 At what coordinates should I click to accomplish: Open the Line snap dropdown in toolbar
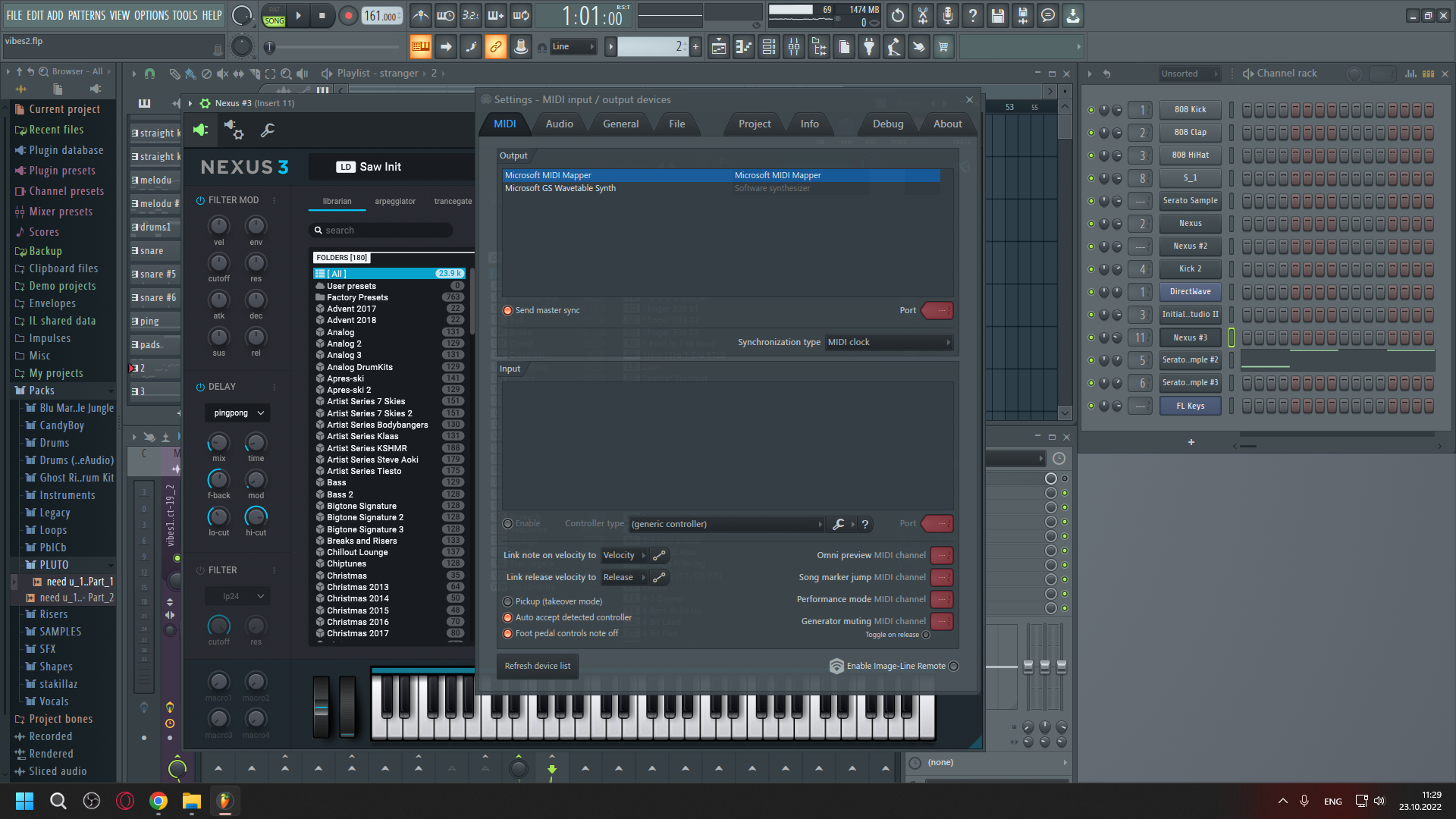pos(573,47)
